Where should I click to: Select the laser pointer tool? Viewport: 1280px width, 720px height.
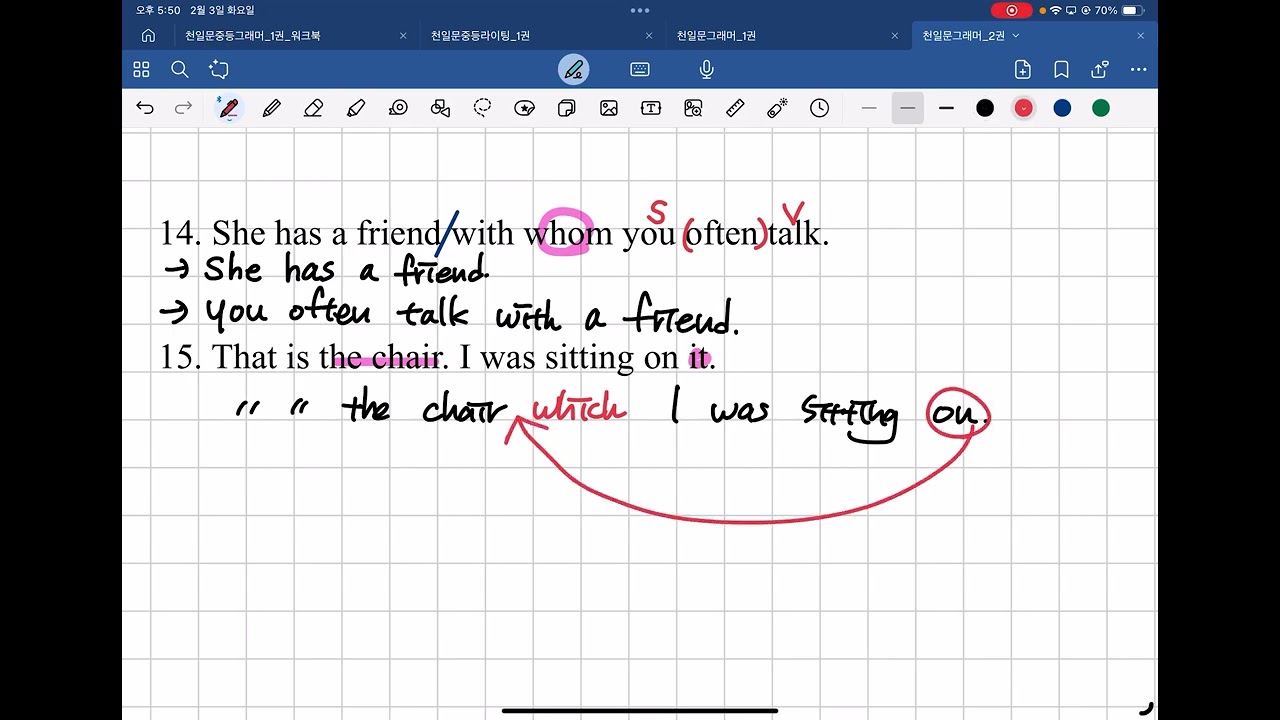point(777,108)
